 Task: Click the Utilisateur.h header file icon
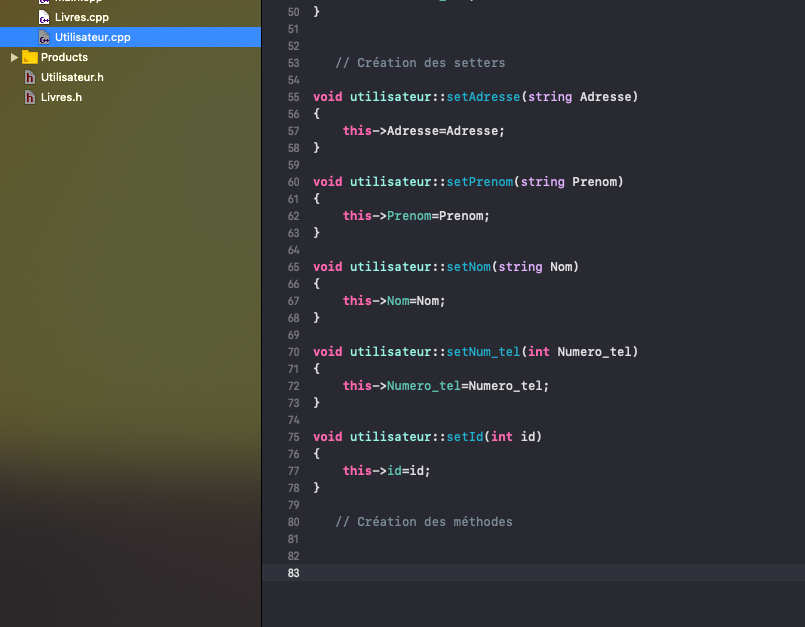[x=30, y=77]
